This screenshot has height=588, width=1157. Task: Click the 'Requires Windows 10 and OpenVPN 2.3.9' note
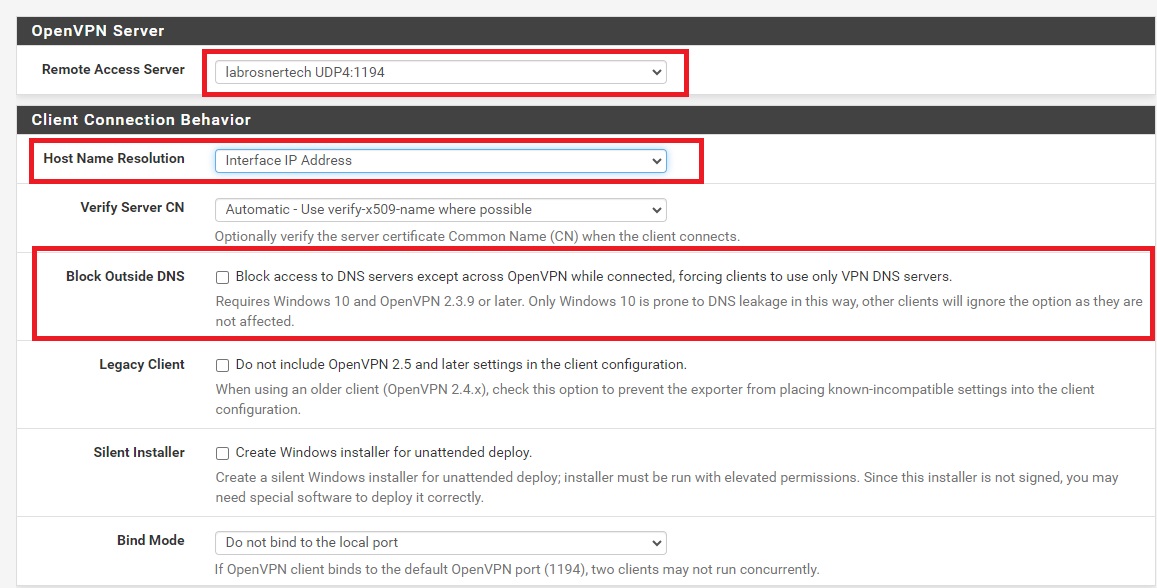click(679, 311)
